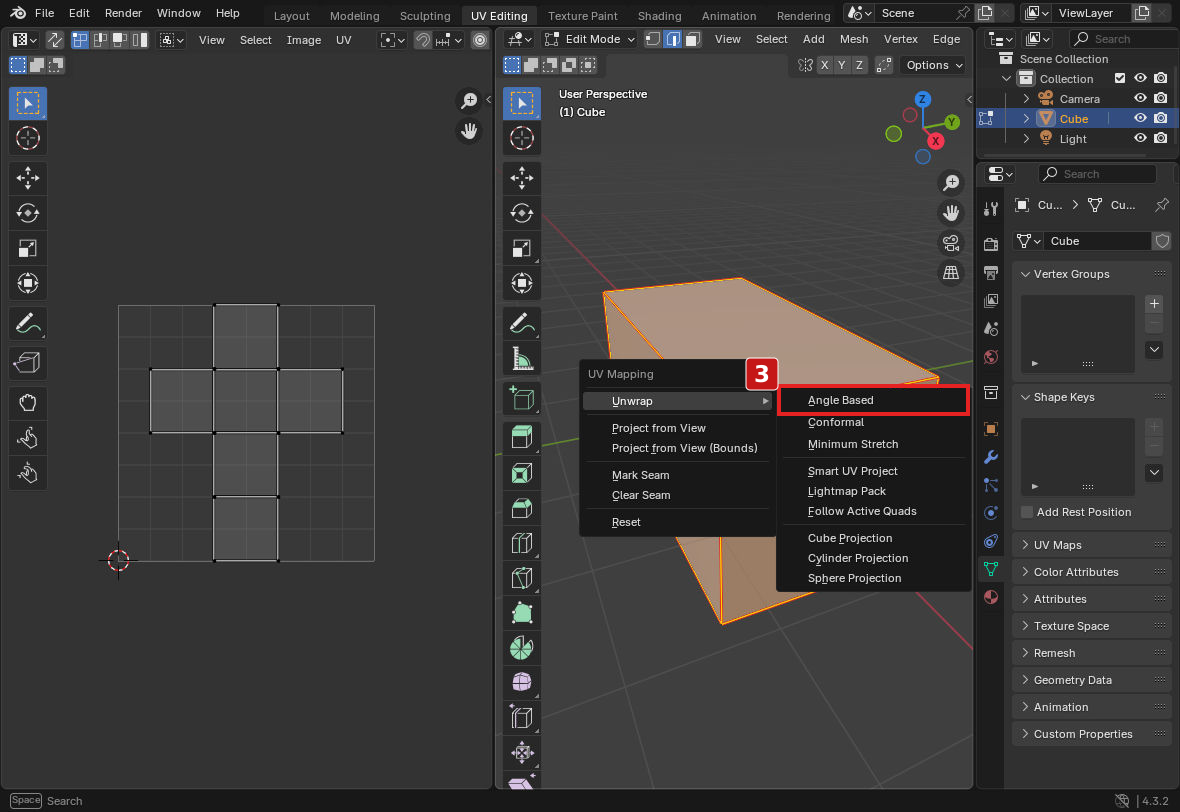Image resolution: width=1180 pixels, height=812 pixels.
Task: Select the Grab sculpt tool in UV editor
Action: point(28,403)
